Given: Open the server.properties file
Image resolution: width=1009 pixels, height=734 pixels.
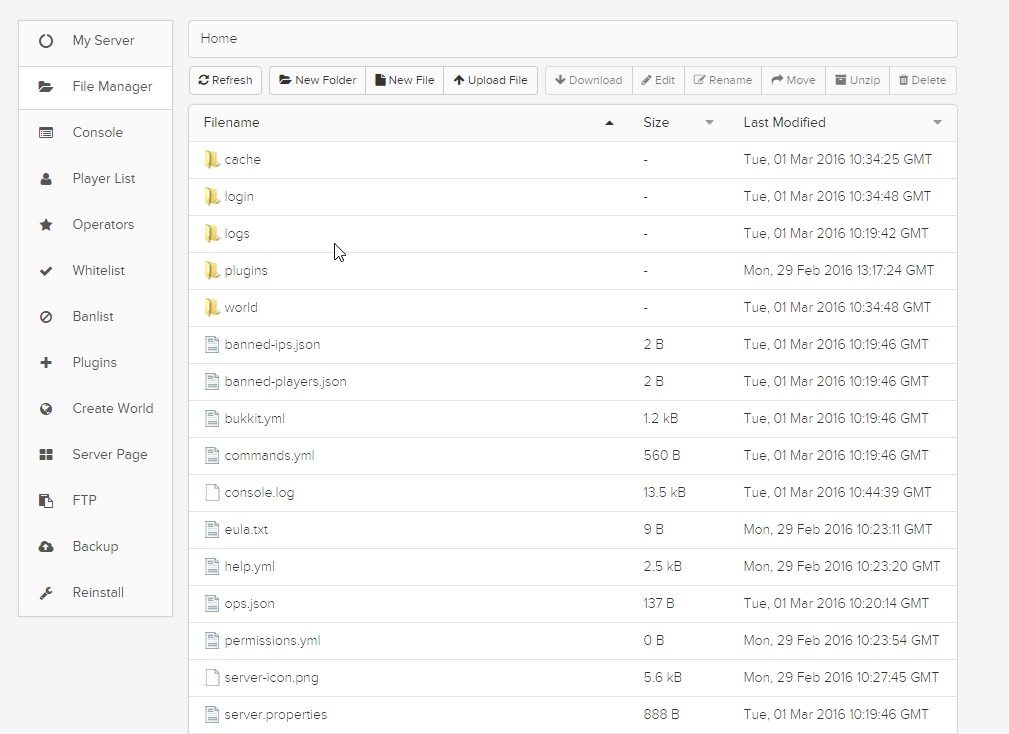Looking at the screenshot, I should [x=275, y=715].
